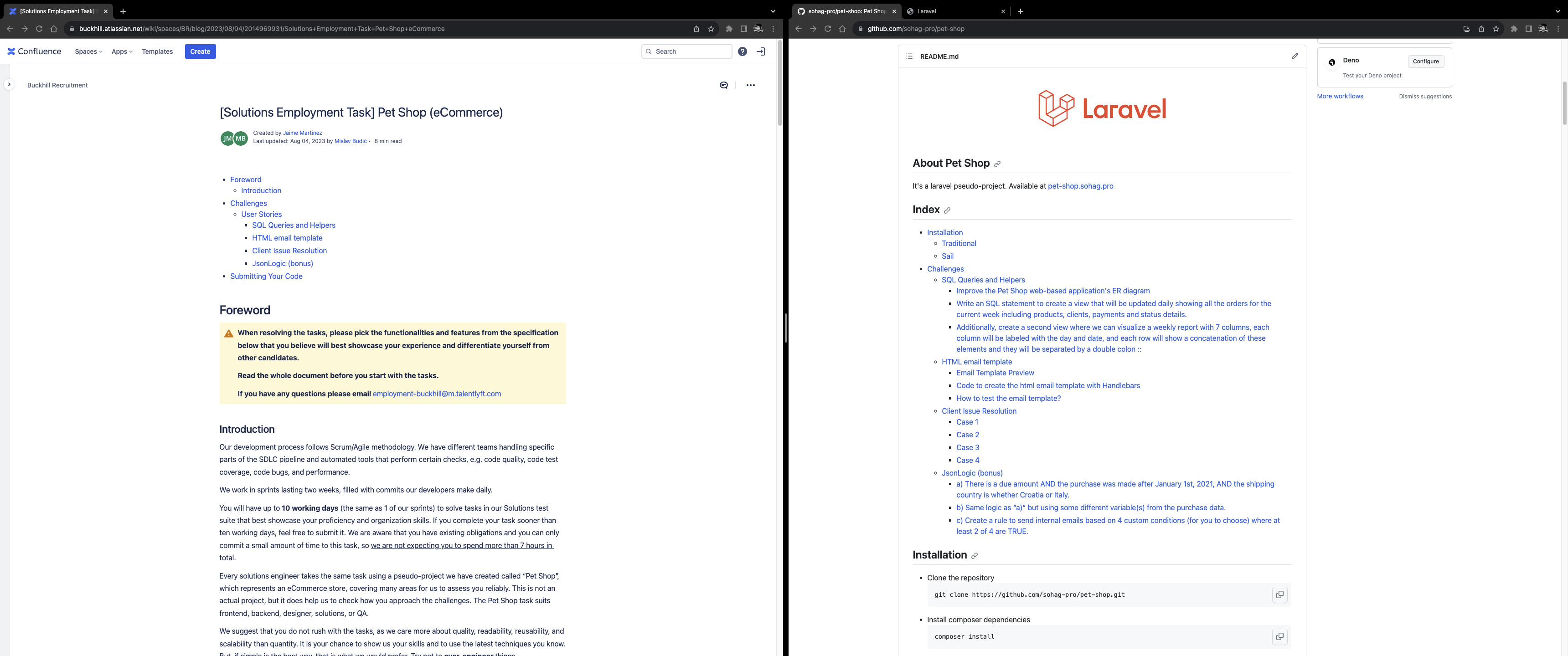Screen dimensions: 1568x656
Task: Copy the git clone command
Action: click(x=1279, y=594)
